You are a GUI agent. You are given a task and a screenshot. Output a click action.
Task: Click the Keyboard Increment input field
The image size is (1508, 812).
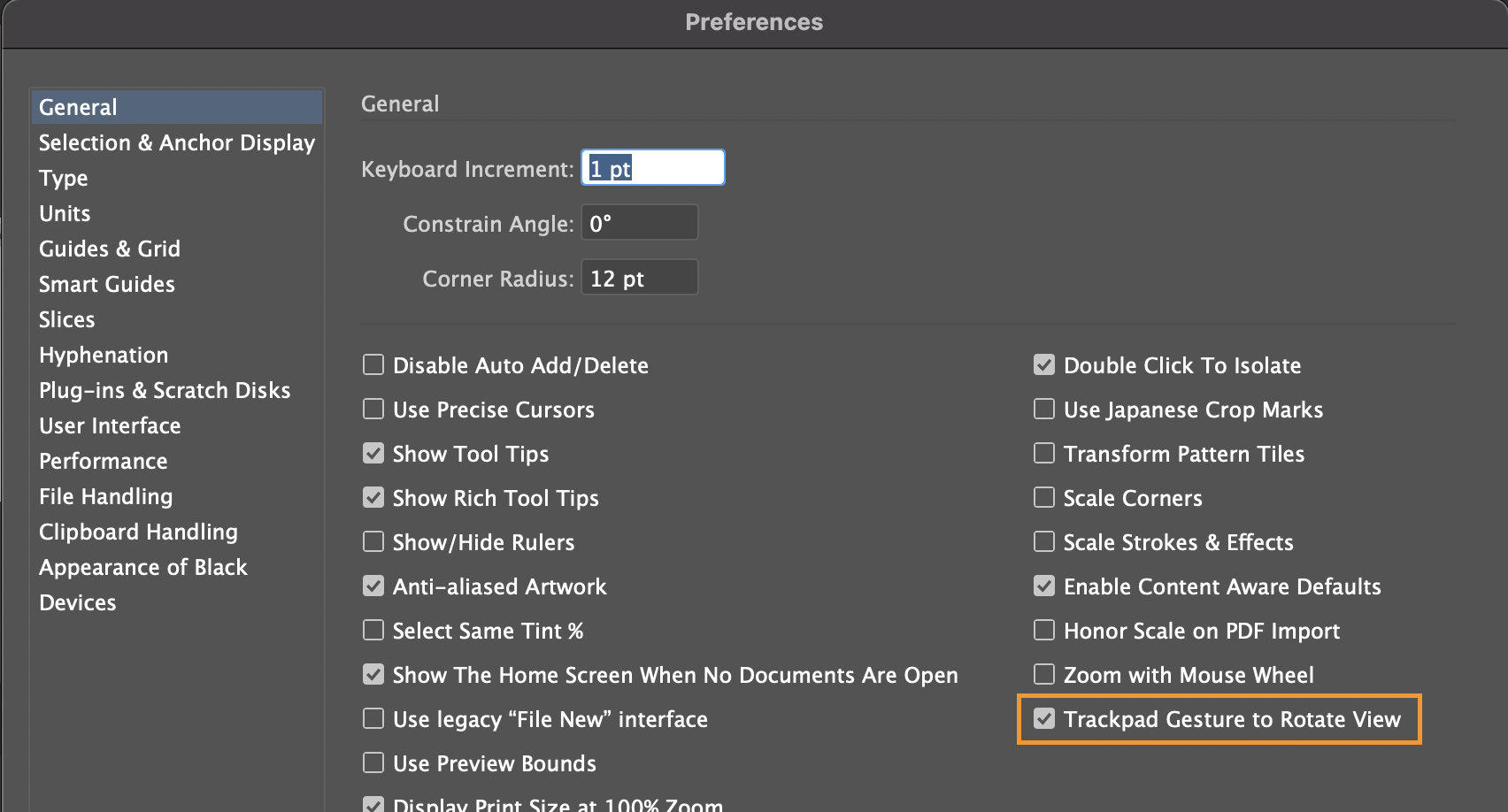point(653,168)
